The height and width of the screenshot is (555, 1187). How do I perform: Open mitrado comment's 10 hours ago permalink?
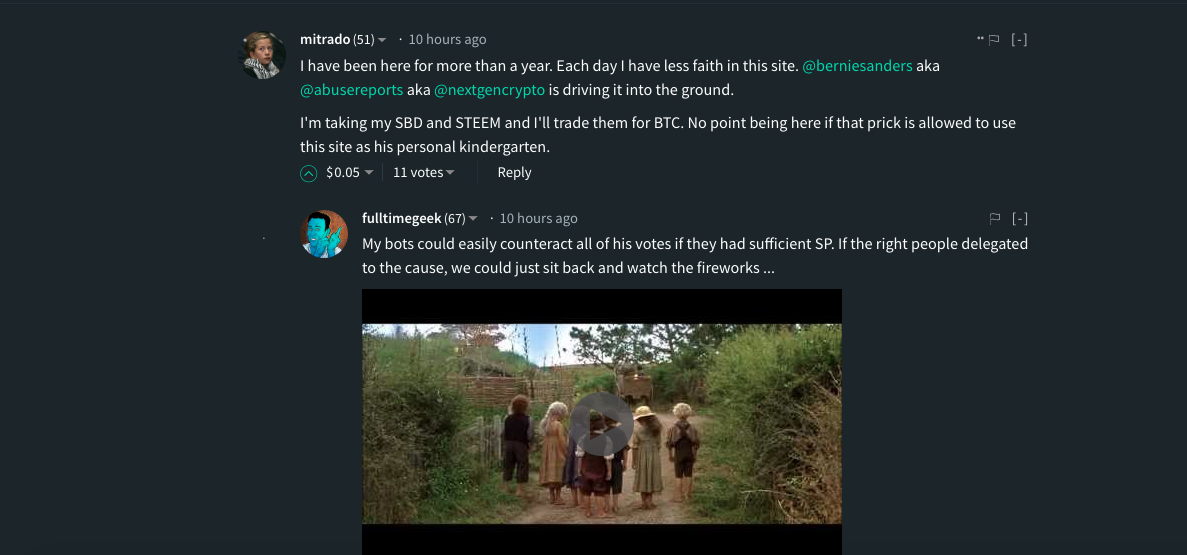click(447, 40)
